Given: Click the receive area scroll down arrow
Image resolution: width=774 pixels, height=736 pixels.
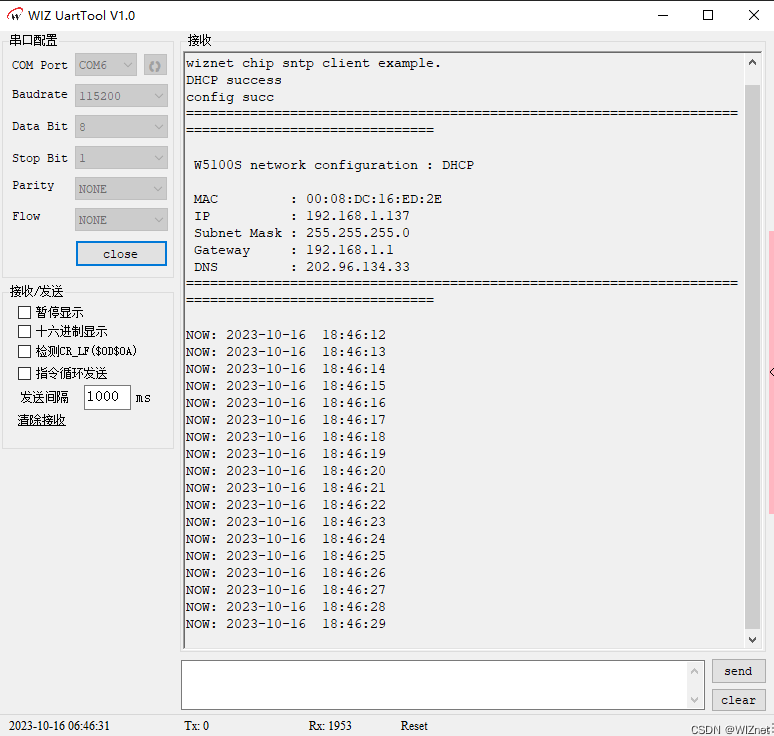Looking at the screenshot, I should point(752,640).
